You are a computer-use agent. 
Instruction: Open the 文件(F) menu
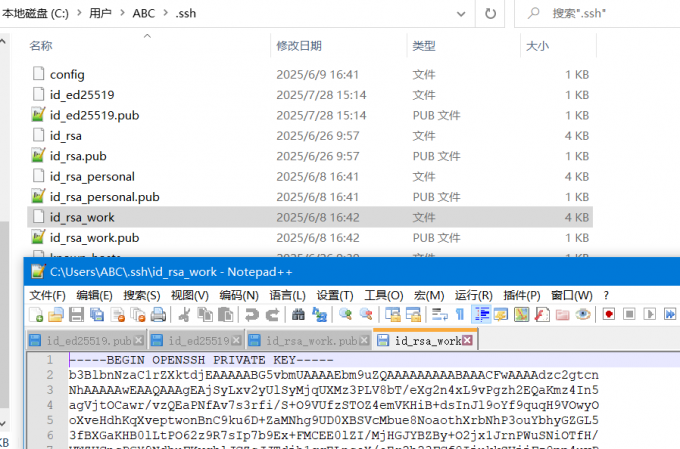[x=48, y=295]
